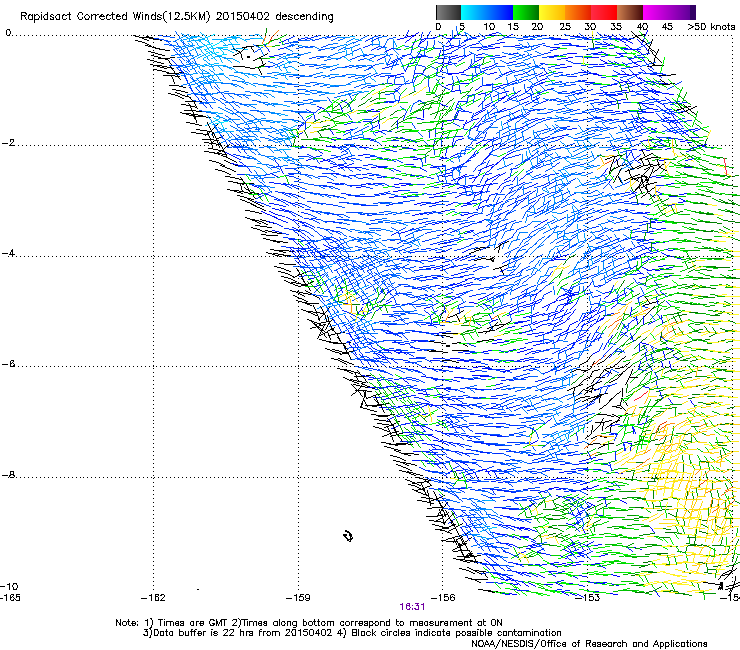Click the latitude axis label '-2'
The width and height of the screenshot is (740, 650).
tap(8, 143)
